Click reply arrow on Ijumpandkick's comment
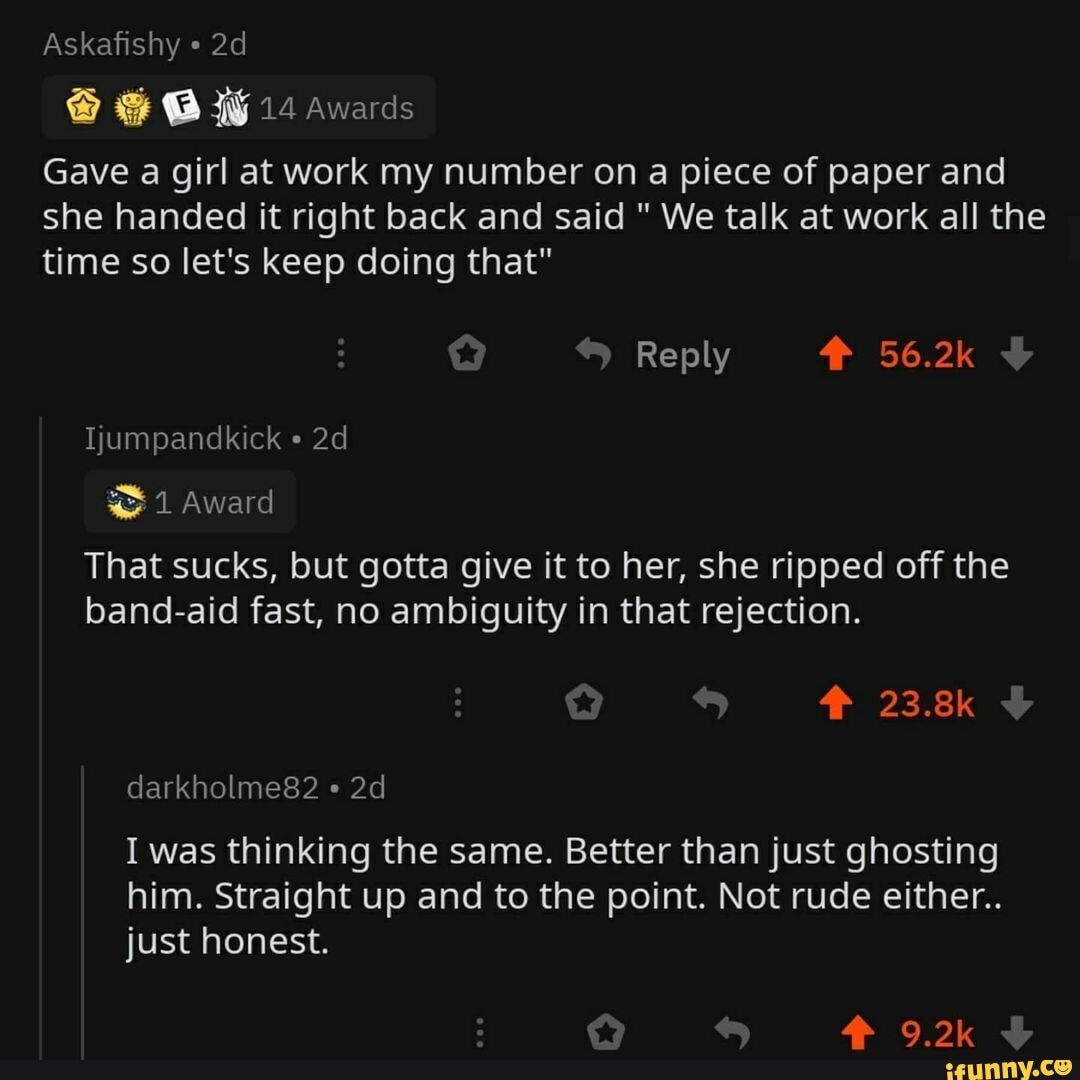The image size is (1080, 1080). pos(711,705)
